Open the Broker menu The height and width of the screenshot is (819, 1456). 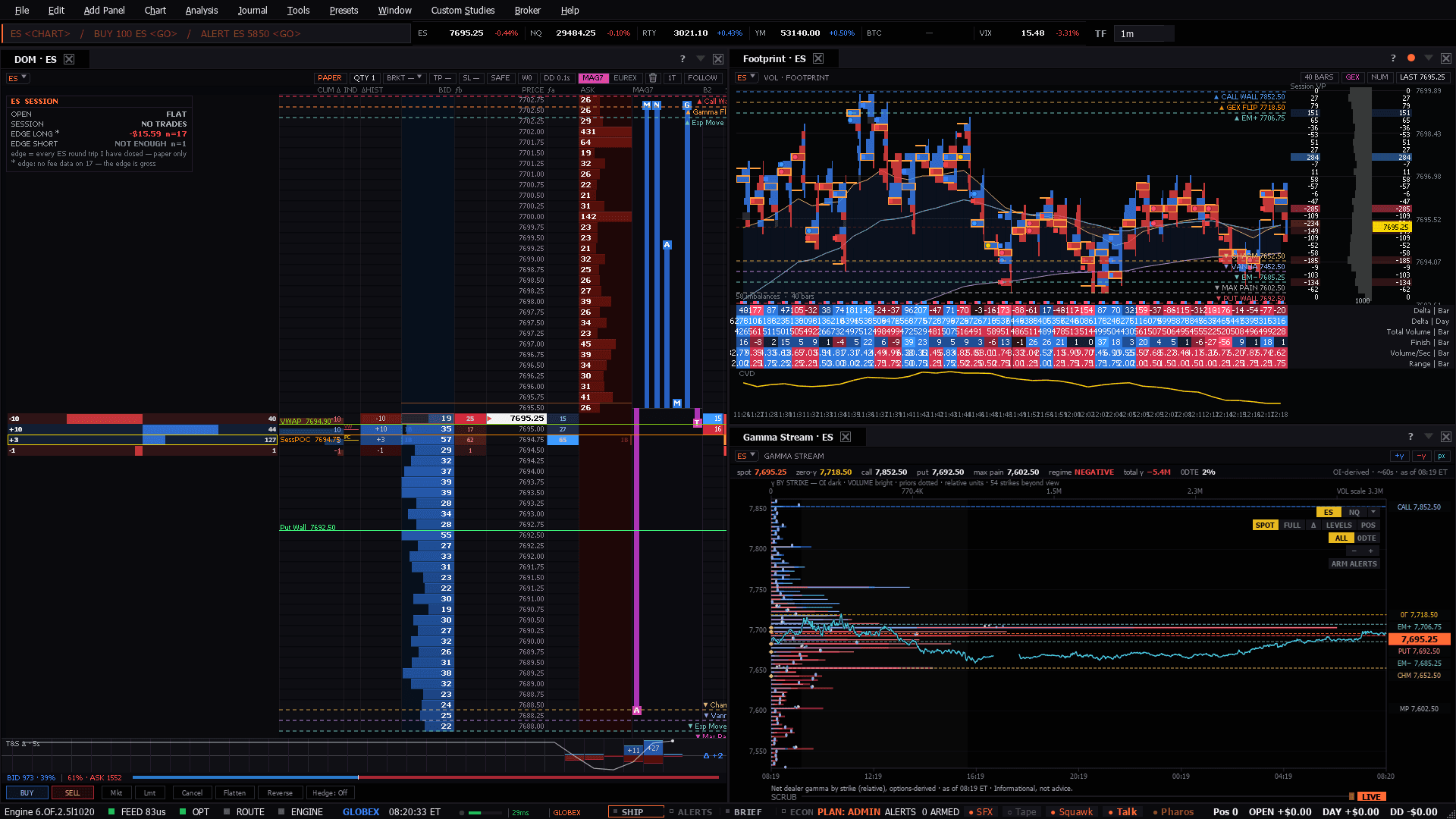[528, 11]
